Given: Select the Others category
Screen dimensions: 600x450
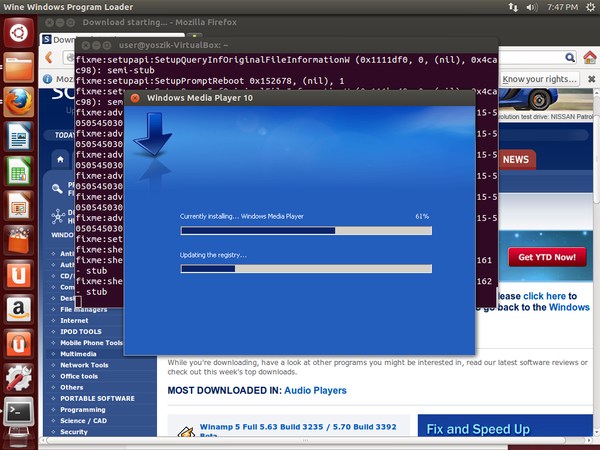Looking at the screenshot, I should (72, 387).
